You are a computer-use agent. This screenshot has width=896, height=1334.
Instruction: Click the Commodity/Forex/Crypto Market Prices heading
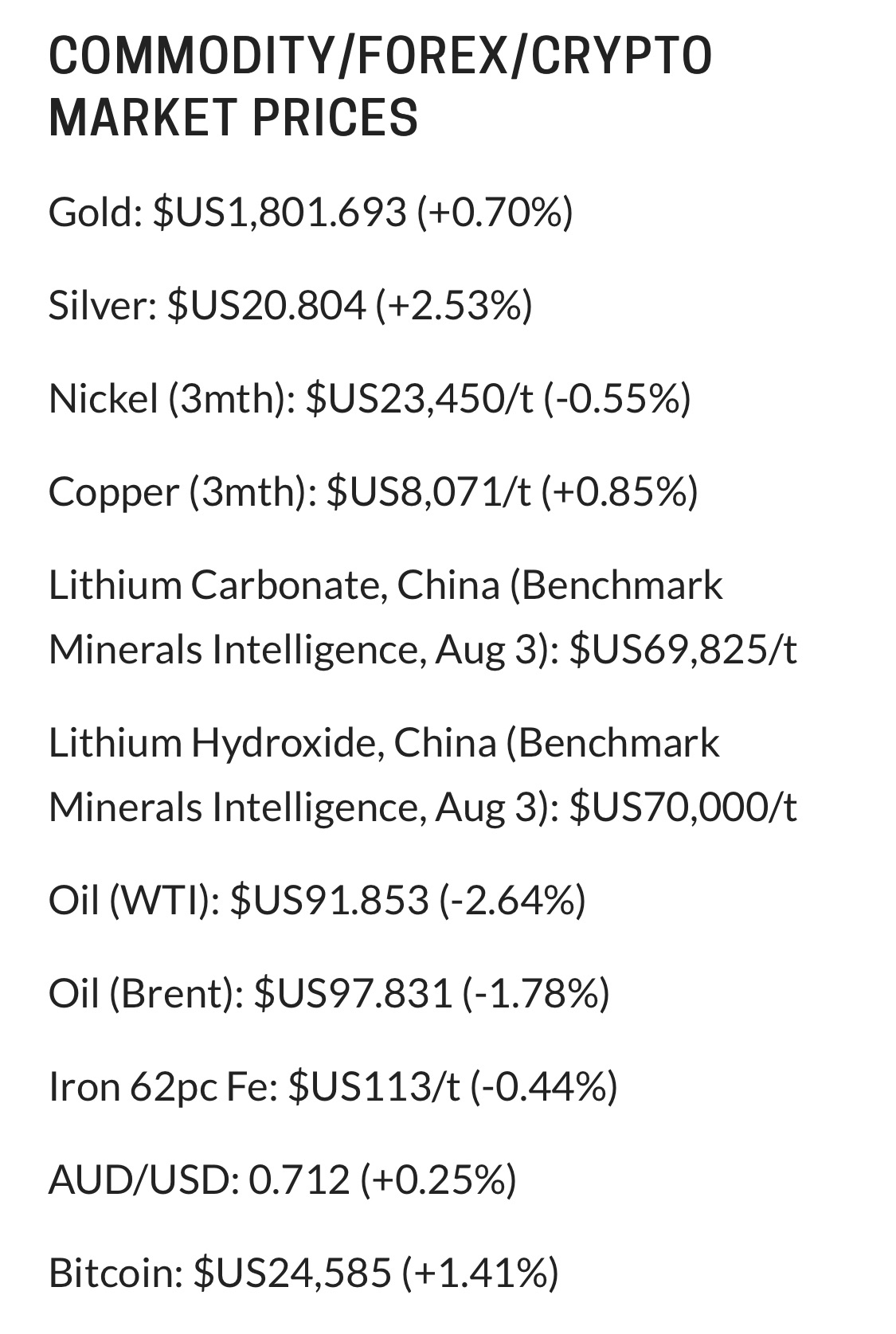click(381, 87)
